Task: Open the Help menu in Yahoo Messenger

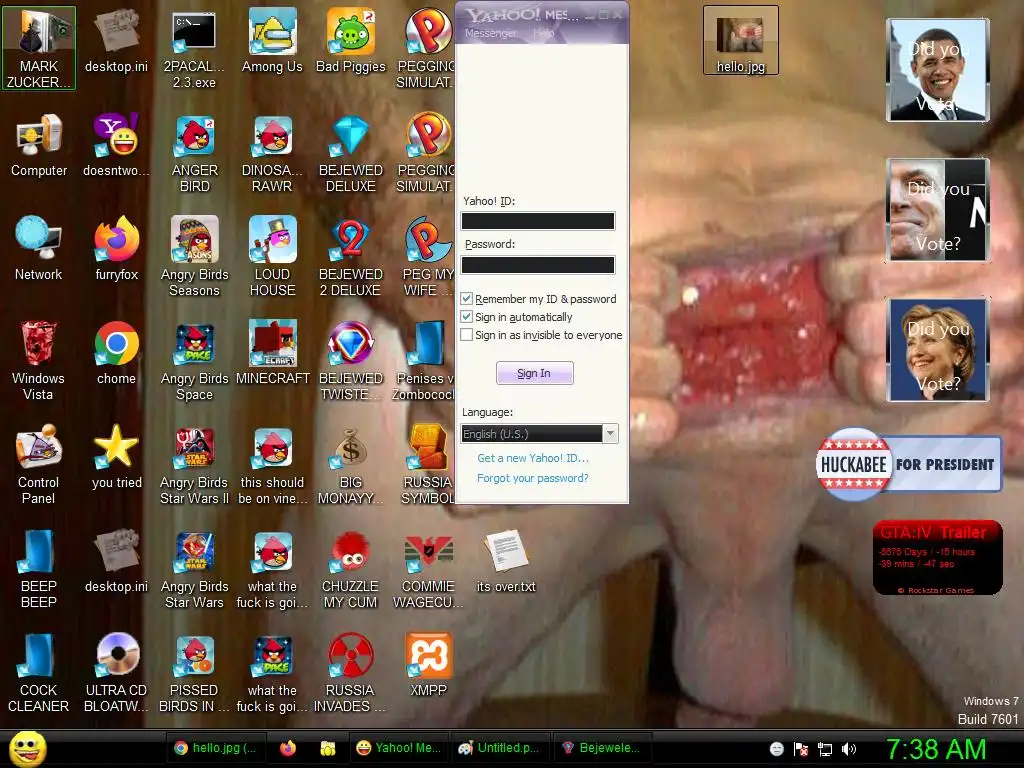Action: tap(543, 33)
